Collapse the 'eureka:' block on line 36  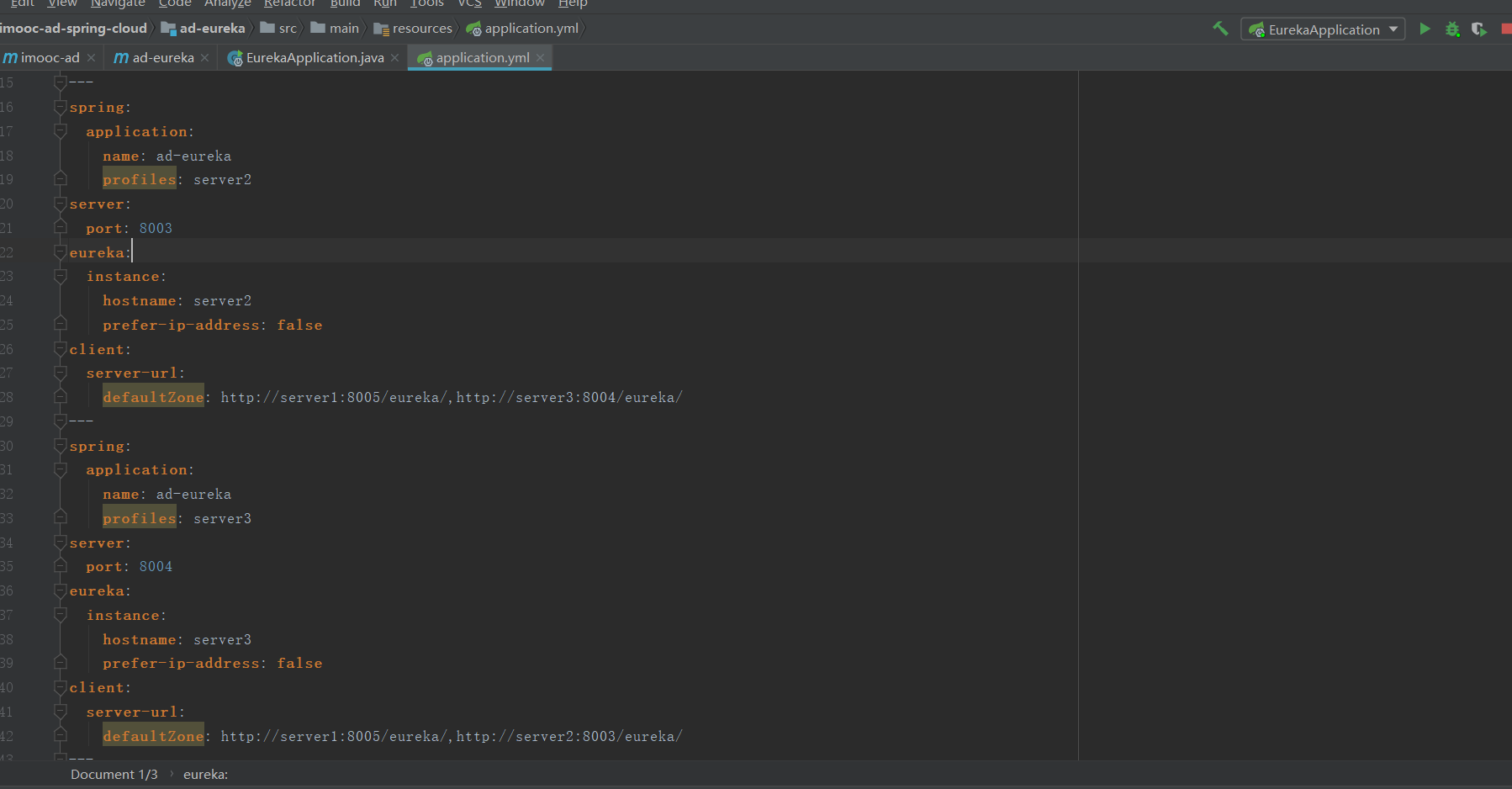61,591
